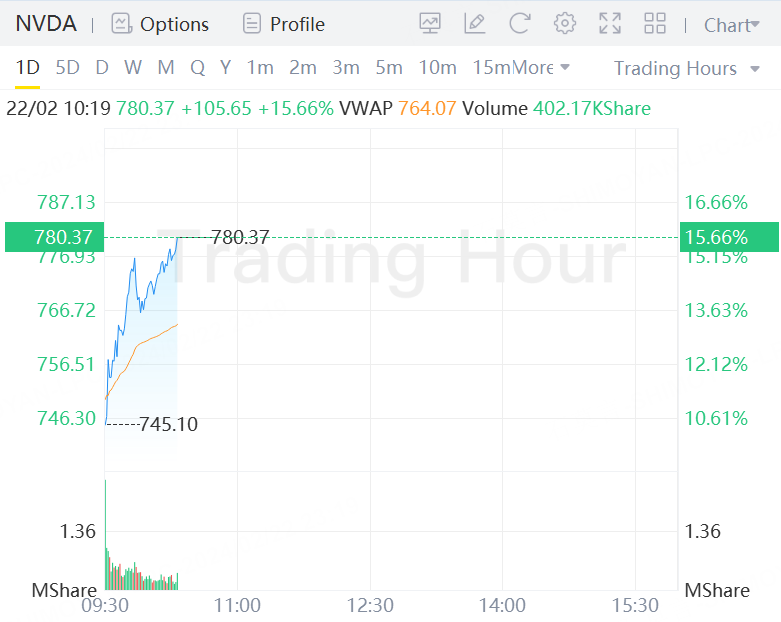Click the 11:00 time axis marker

point(237,605)
